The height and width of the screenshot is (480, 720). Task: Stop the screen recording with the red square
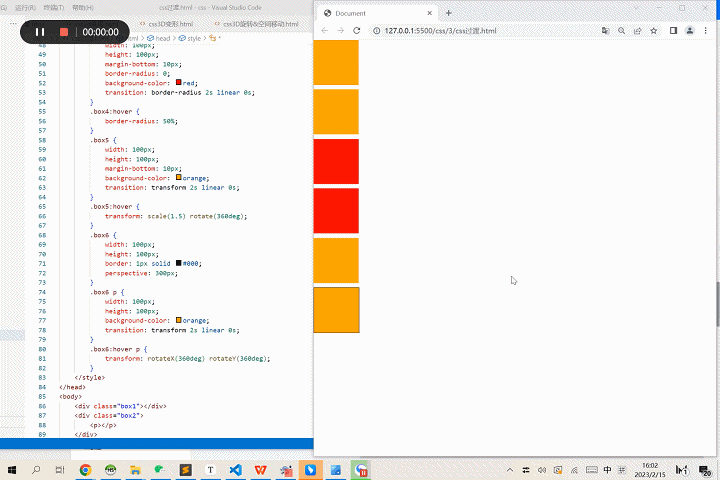coord(64,32)
